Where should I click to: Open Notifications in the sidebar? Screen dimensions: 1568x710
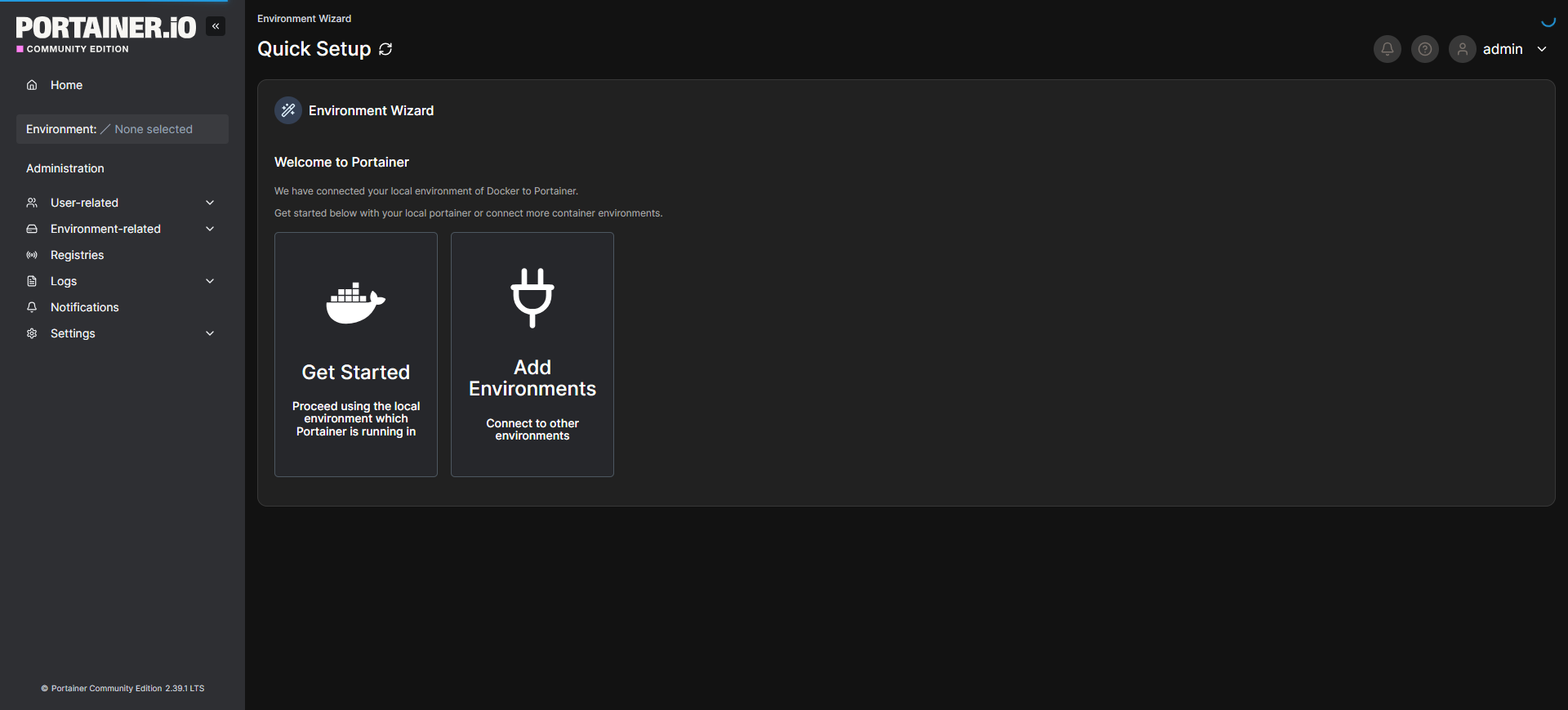(x=122, y=307)
